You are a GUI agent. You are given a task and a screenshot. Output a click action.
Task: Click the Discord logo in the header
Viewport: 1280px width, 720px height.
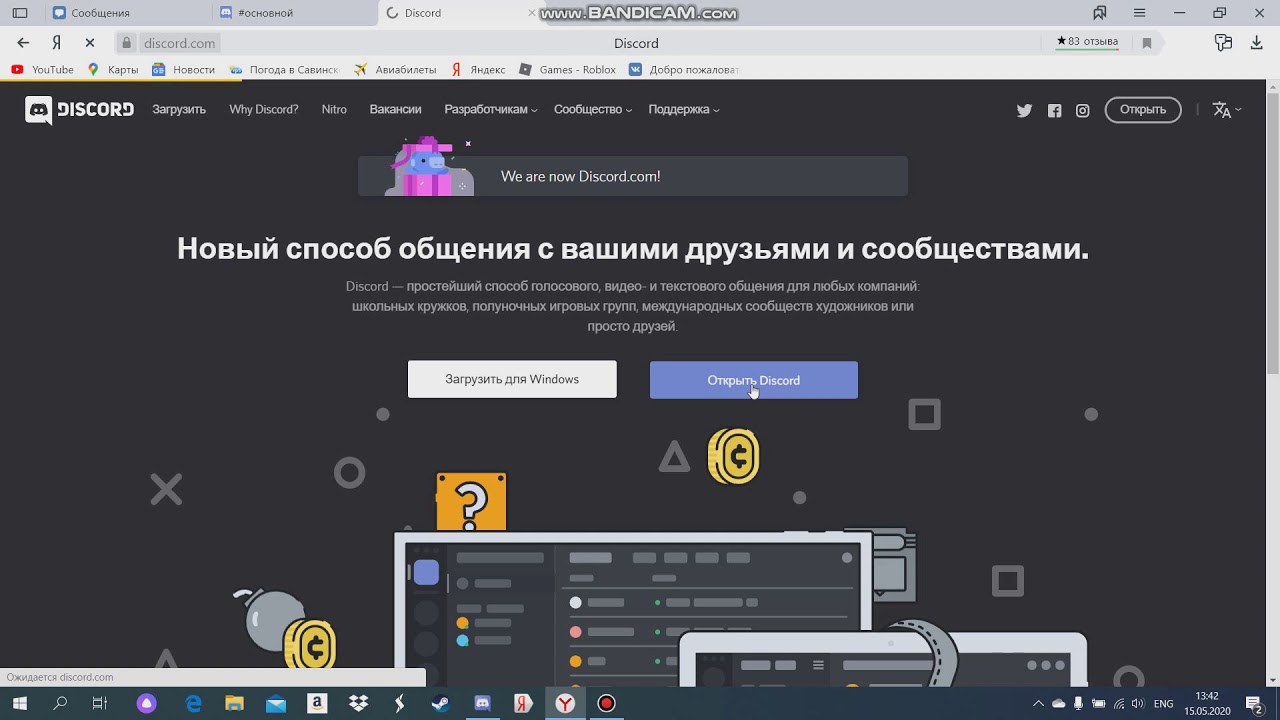(79, 110)
